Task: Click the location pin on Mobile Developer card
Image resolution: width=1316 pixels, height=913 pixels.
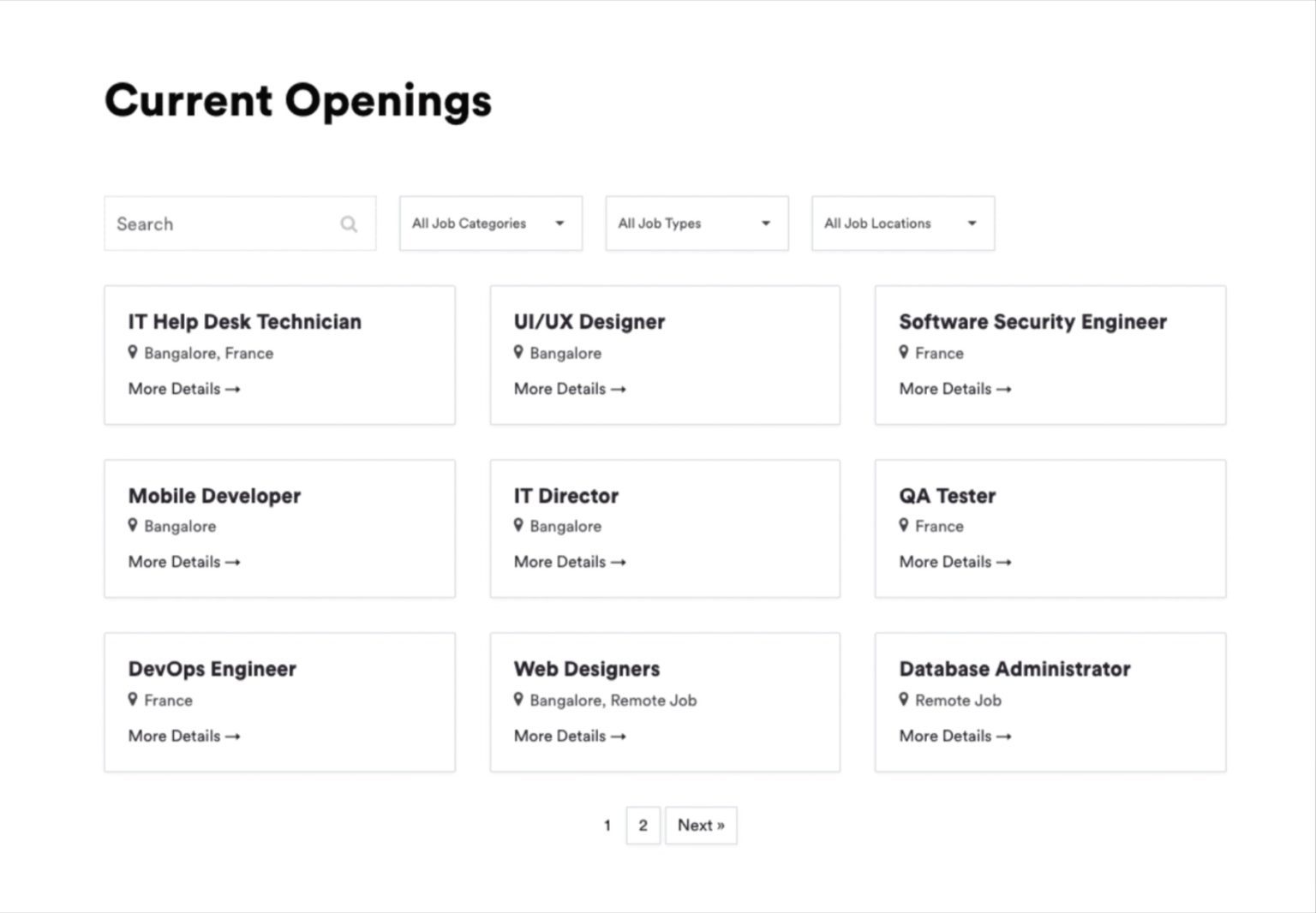Action: click(x=134, y=526)
